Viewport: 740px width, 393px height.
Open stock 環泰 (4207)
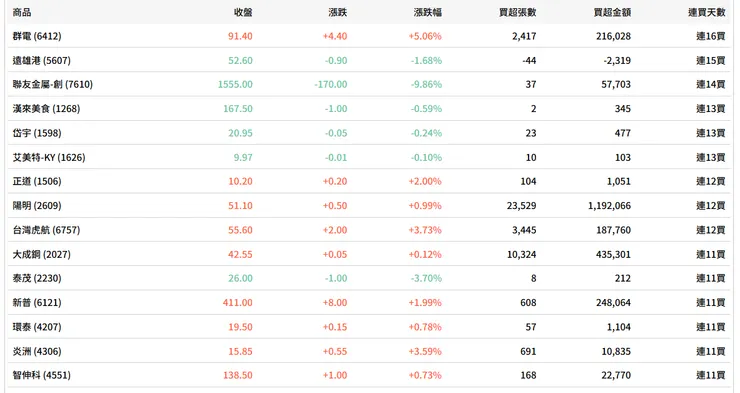[37, 327]
